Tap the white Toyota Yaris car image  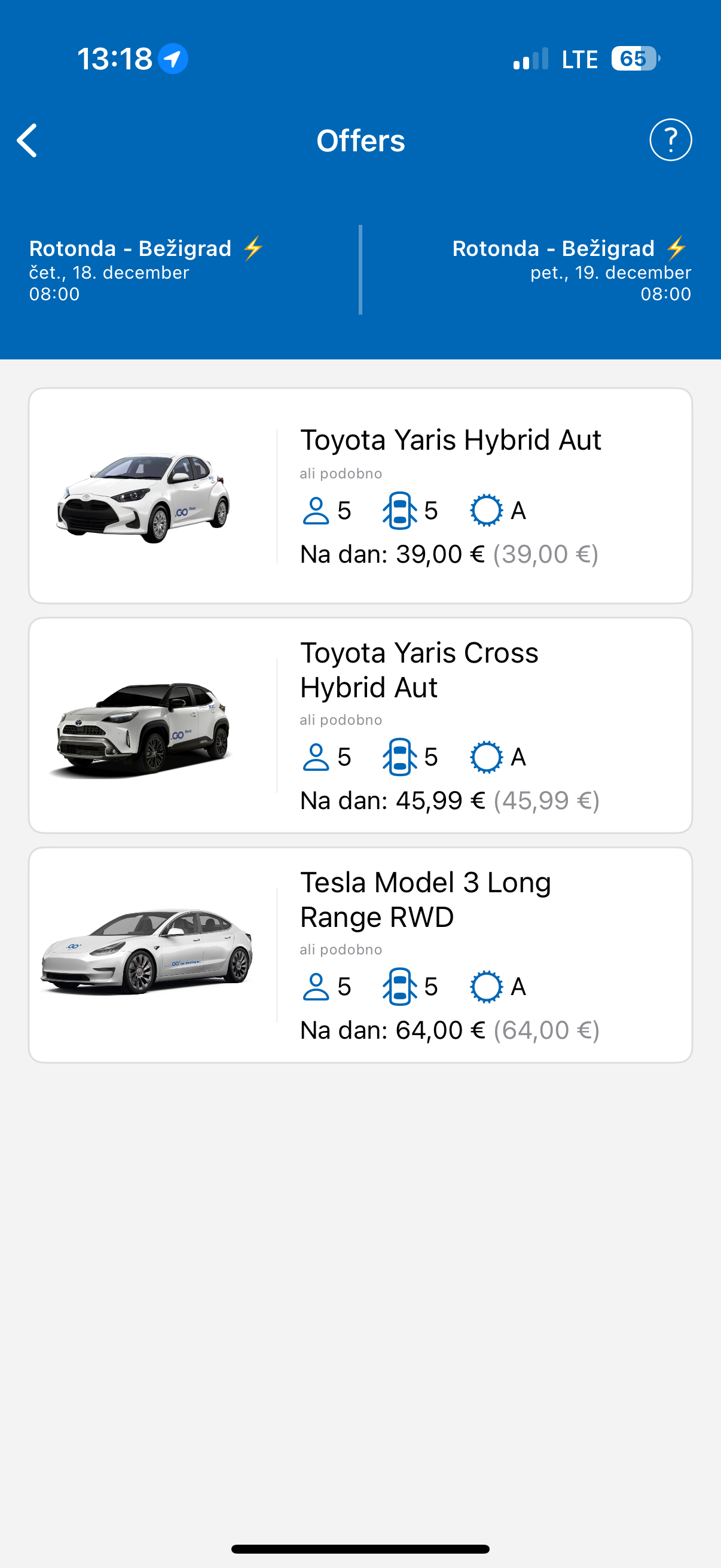tap(143, 498)
